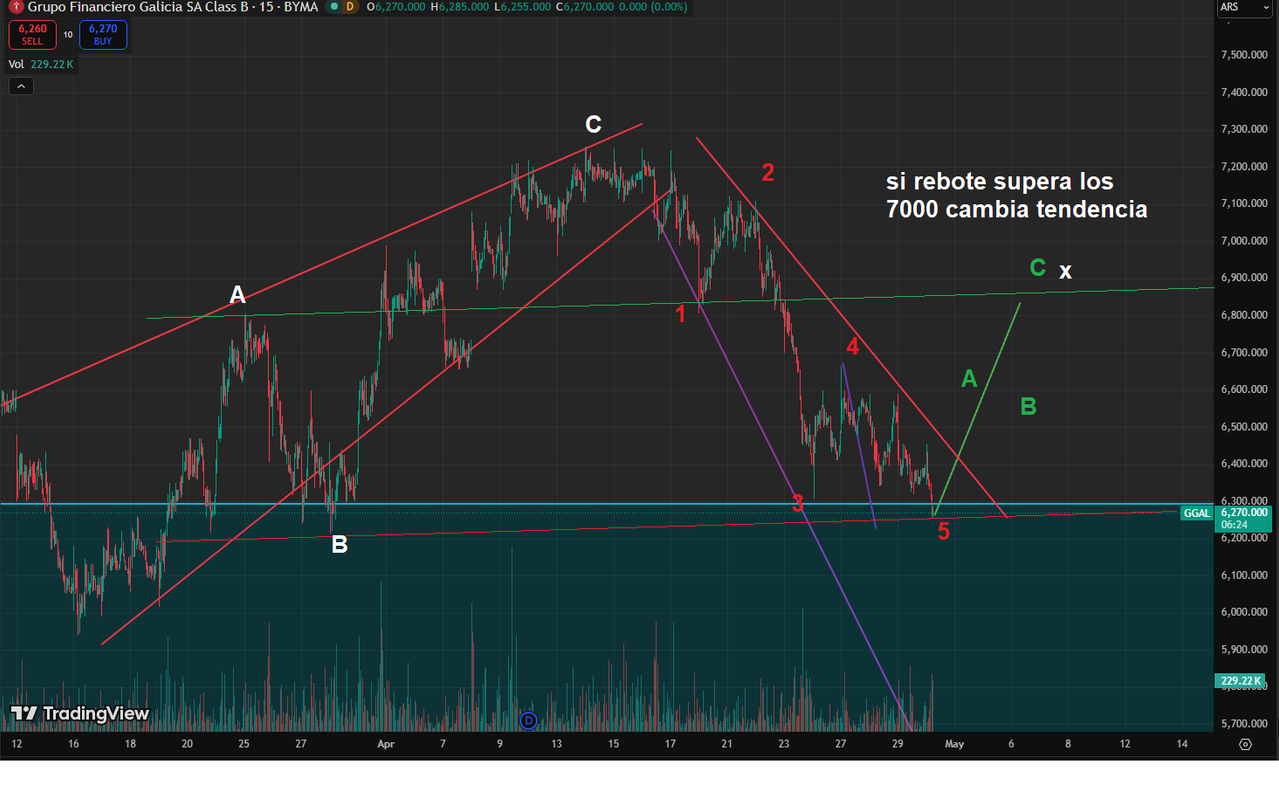Click the current price label 6,270.000
The image size is (1279, 785).
1244,512
